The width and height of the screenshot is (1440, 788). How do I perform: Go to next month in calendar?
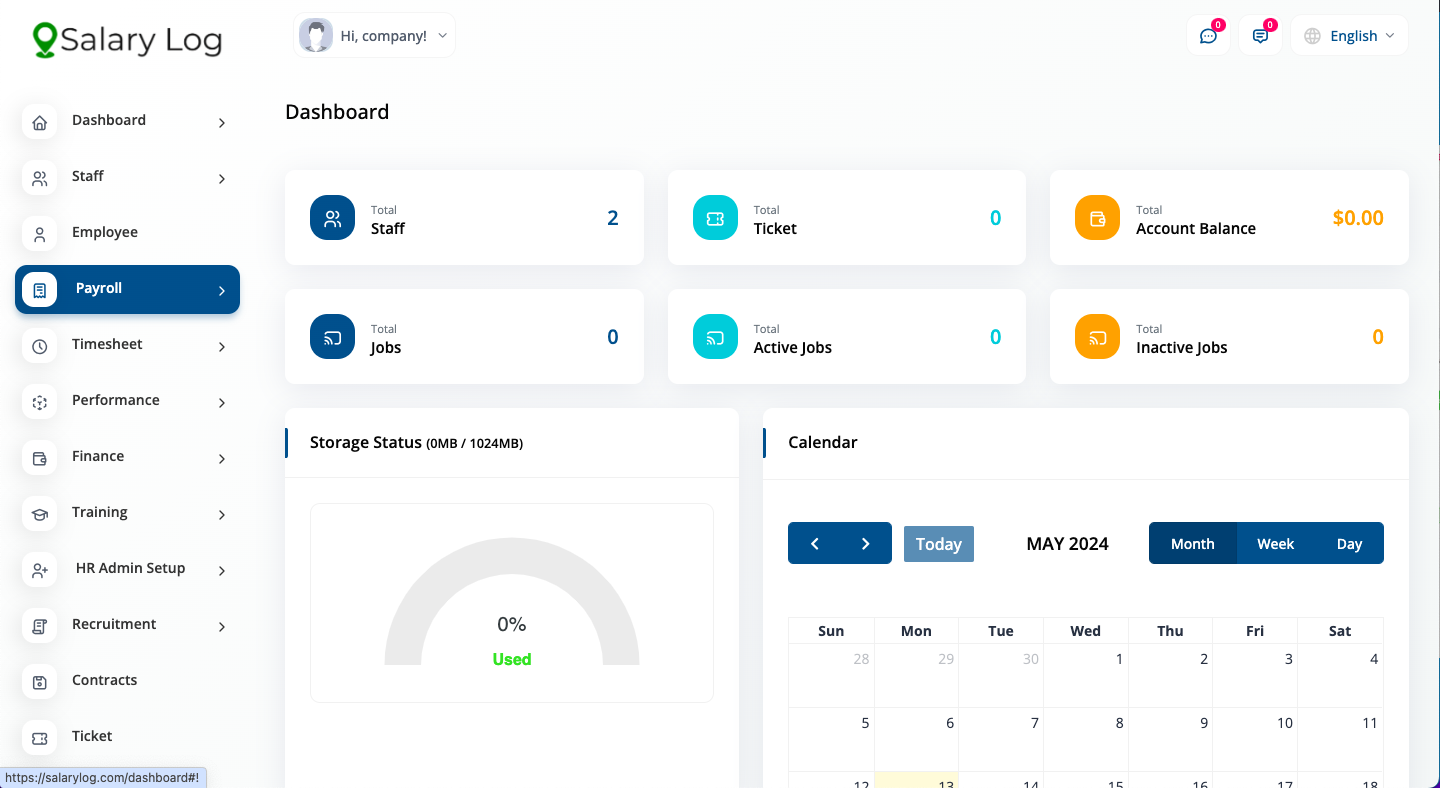865,544
